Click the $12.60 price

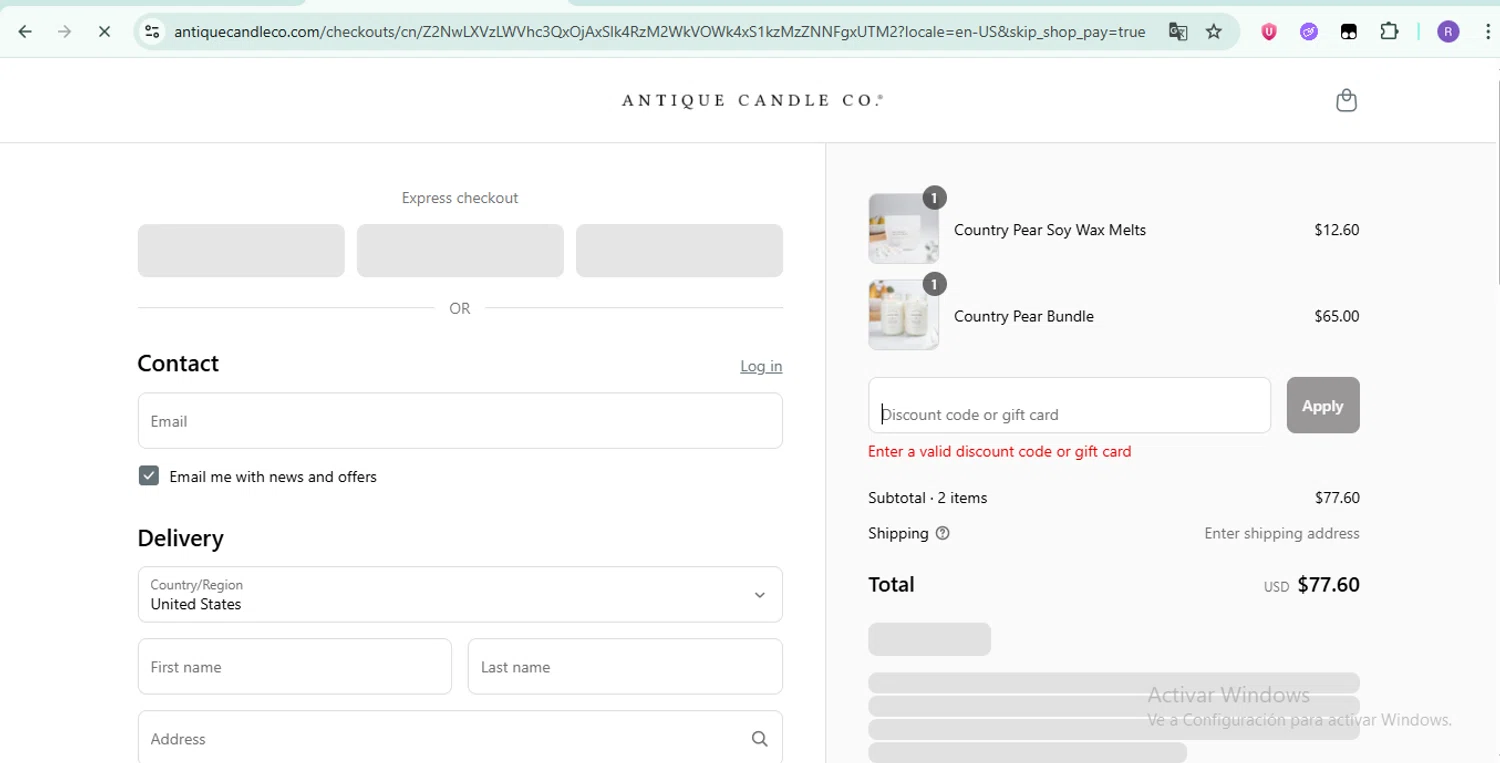(1337, 230)
